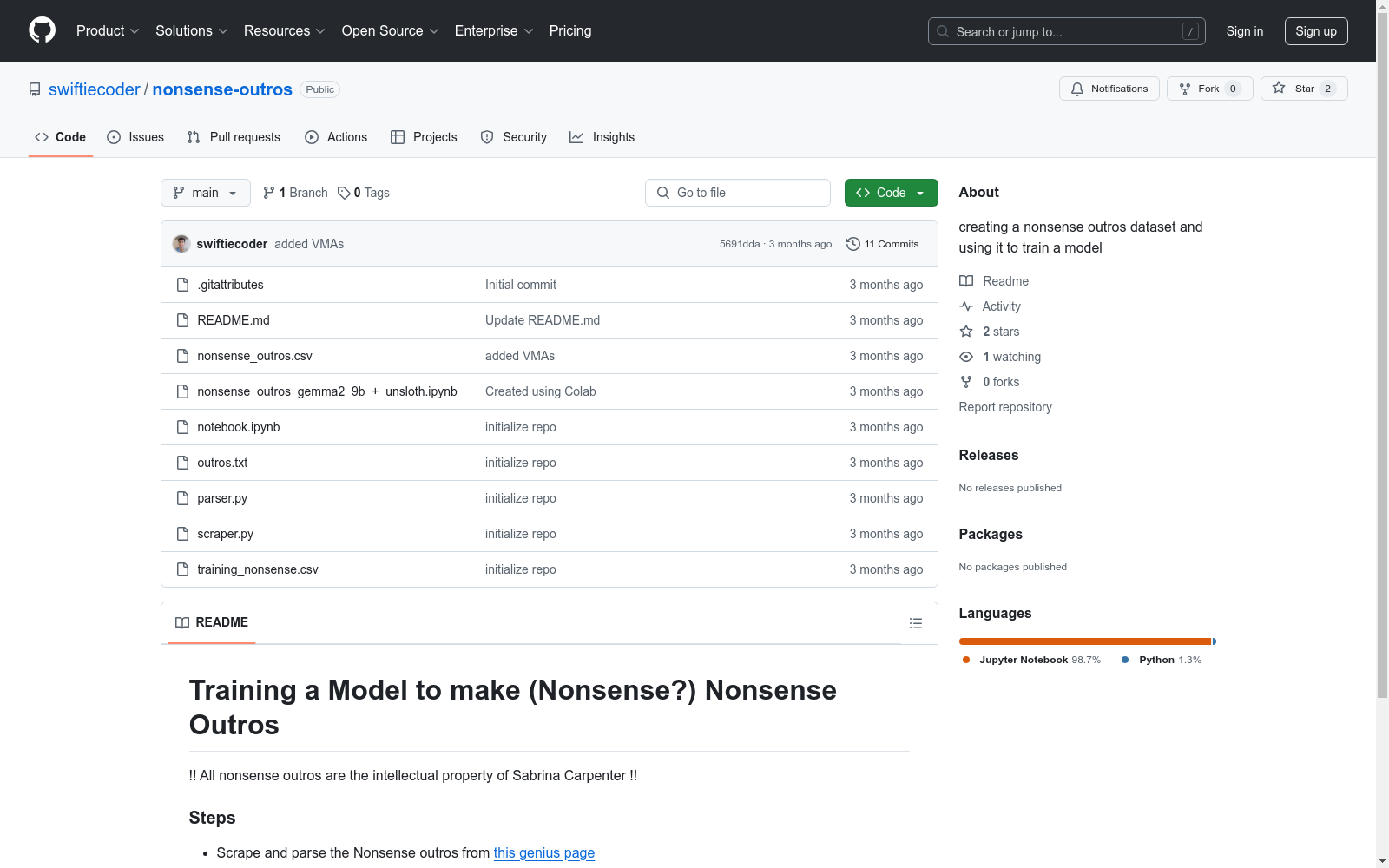
Task: Open the Pricing link
Action: tap(570, 31)
